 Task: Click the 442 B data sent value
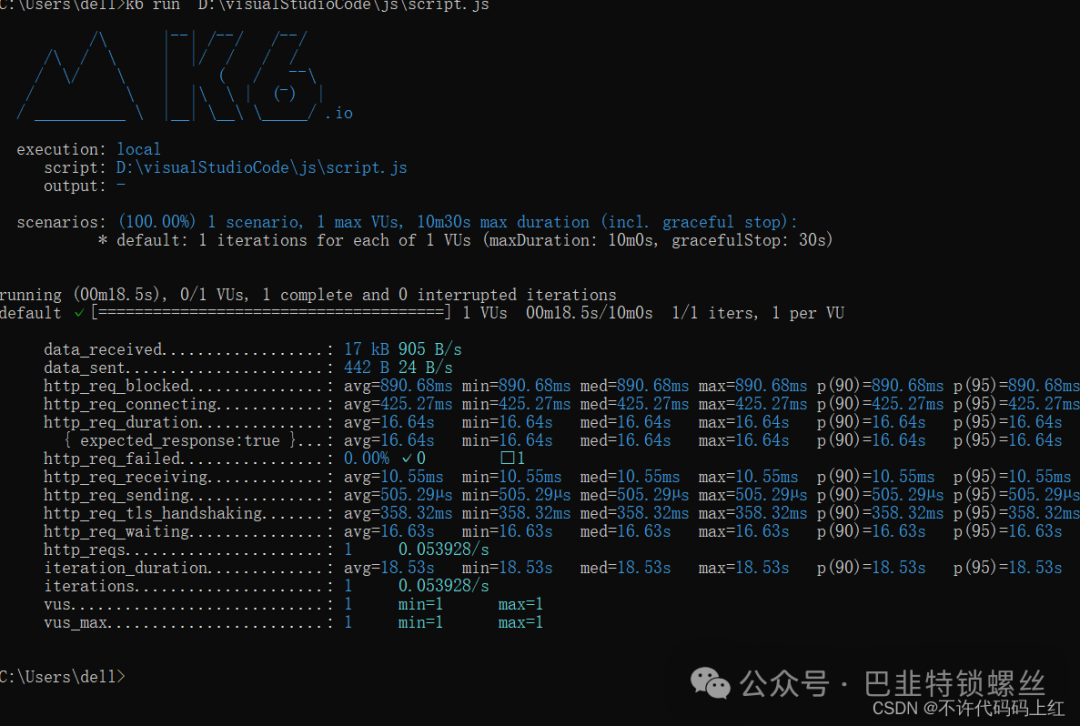tap(366, 368)
